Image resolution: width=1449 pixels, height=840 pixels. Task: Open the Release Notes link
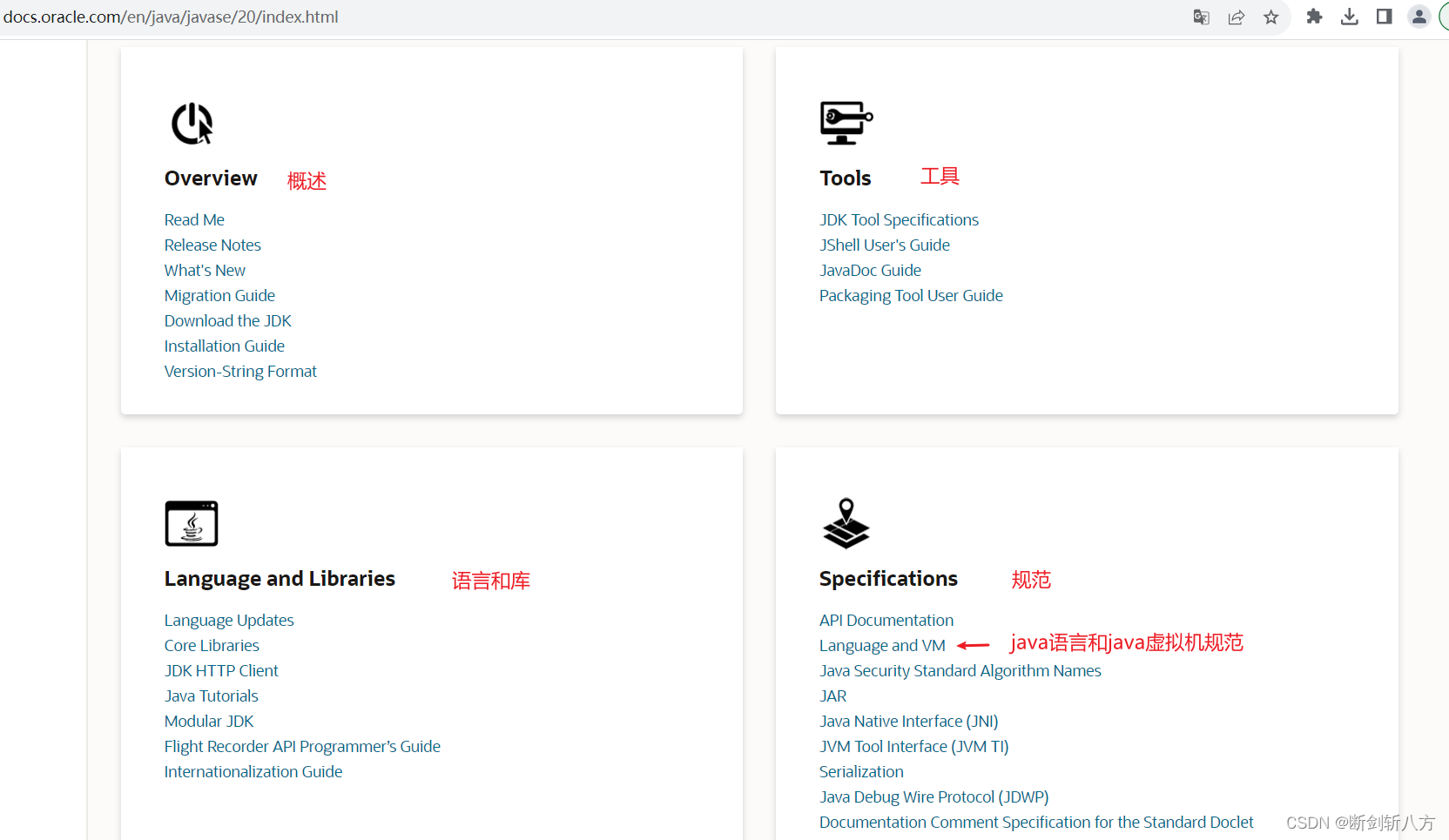coord(212,245)
